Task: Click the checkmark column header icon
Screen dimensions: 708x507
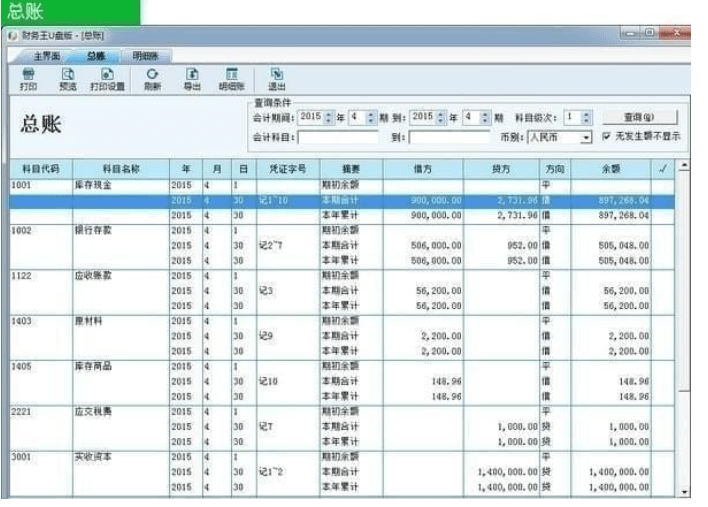Action: (x=663, y=169)
